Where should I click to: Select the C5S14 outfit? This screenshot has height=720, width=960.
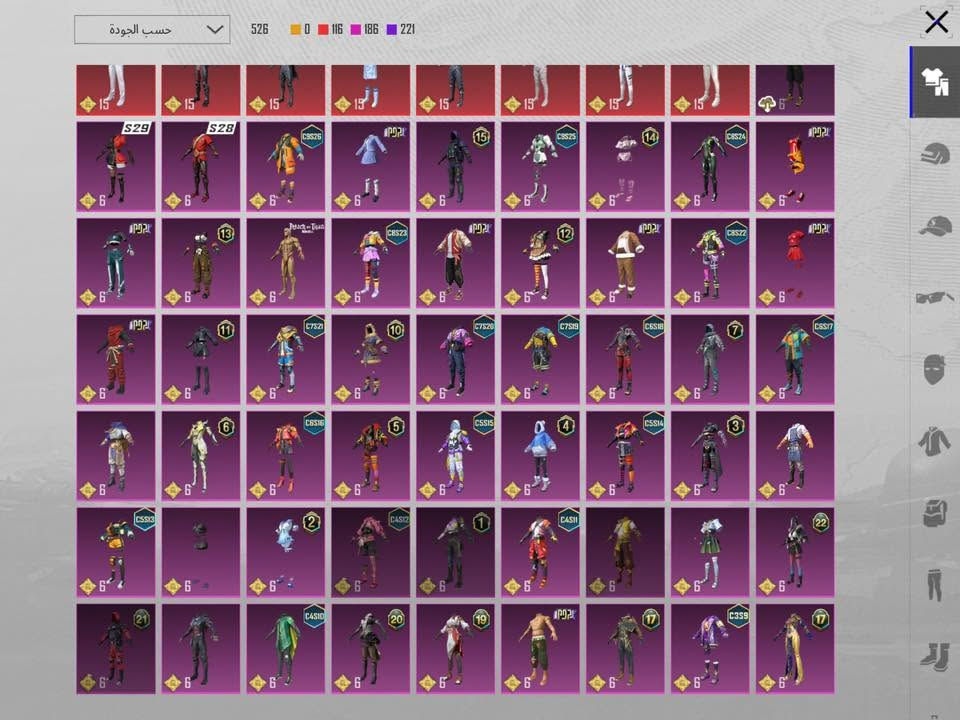[625, 456]
